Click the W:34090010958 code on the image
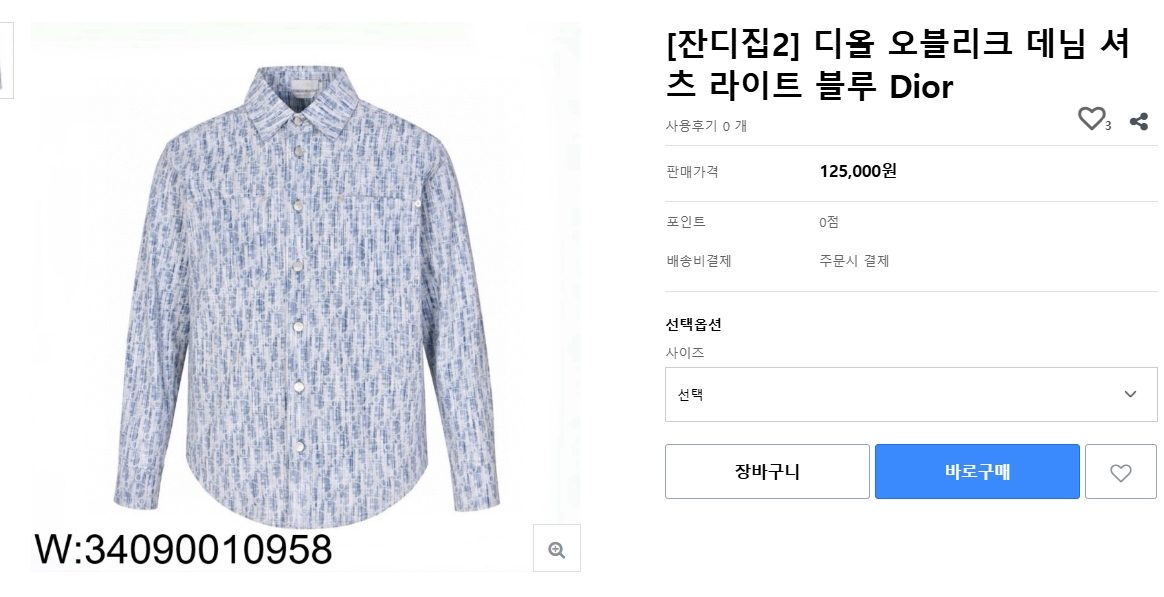Screen dimensions: 1164x597 184,549
